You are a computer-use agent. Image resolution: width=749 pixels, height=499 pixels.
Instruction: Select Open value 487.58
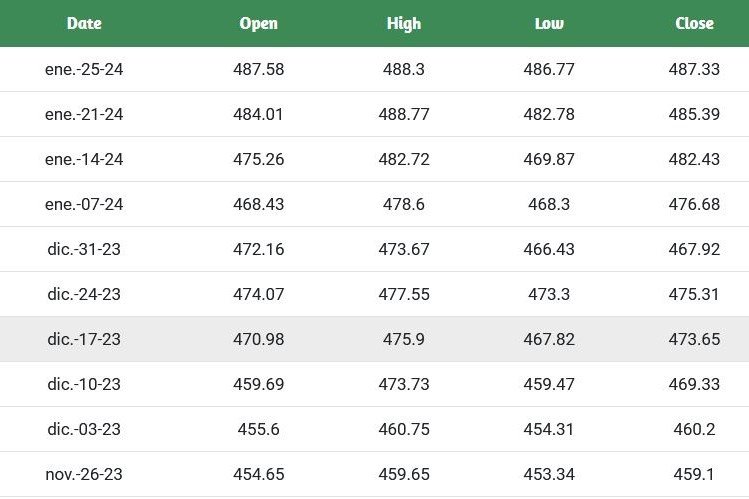pyautogui.click(x=259, y=69)
